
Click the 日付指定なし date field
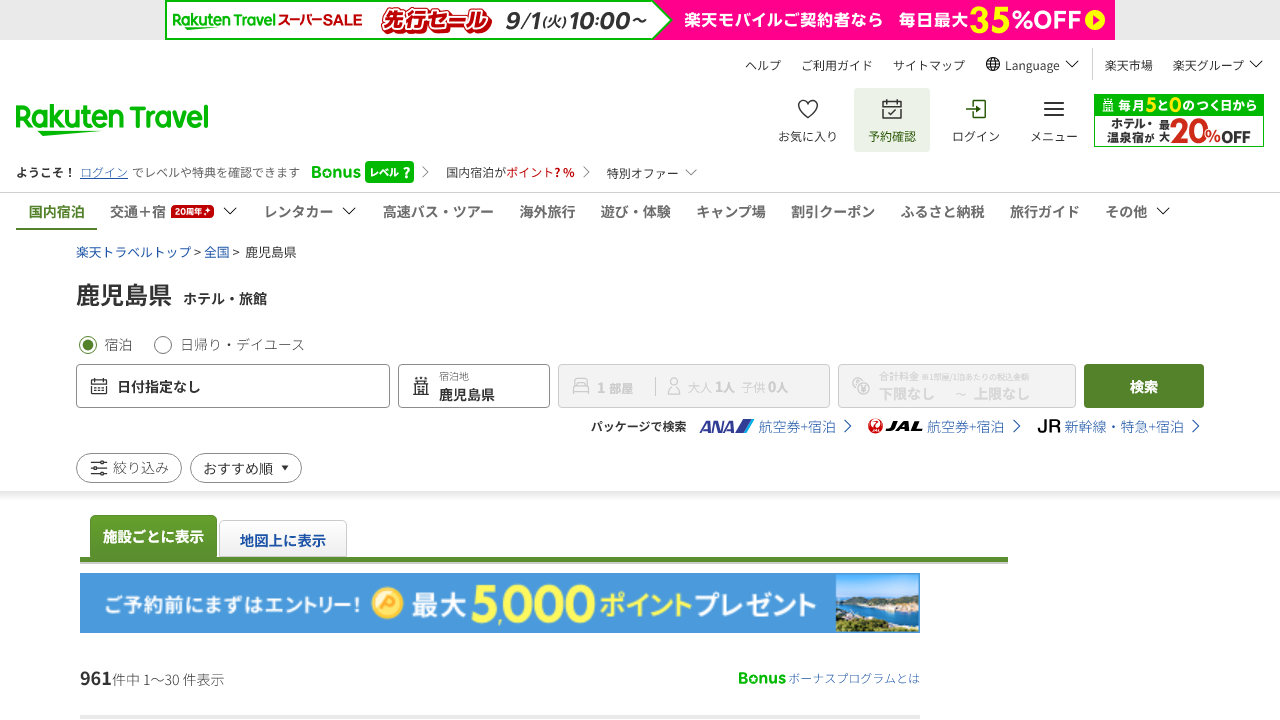(x=233, y=386)
